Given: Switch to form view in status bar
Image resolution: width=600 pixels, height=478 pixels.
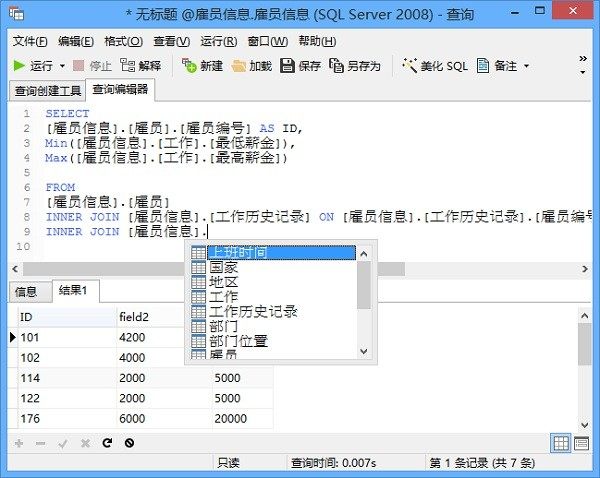Looking at the screenshot, I should click(x=582, y=442).
